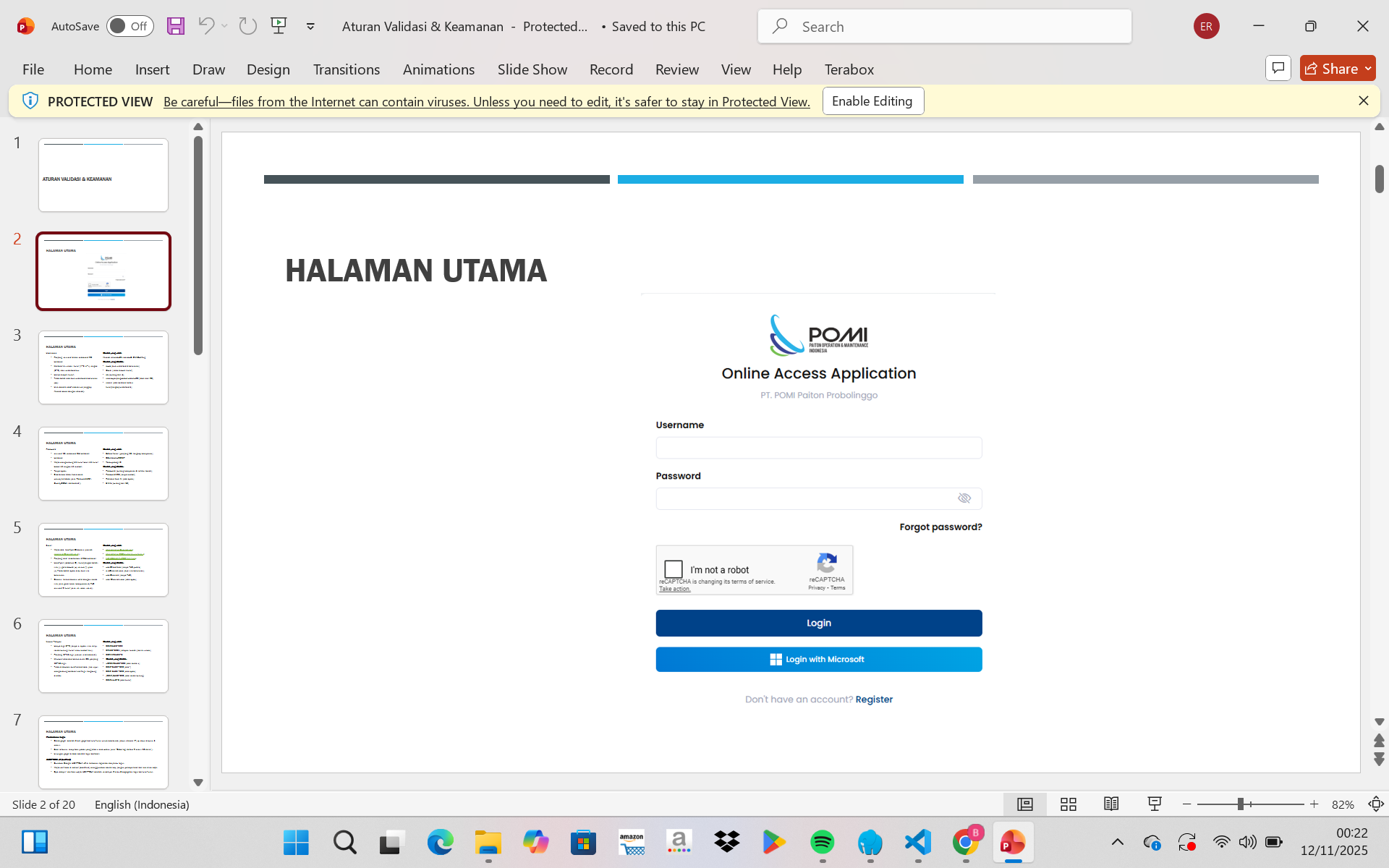Open the Design tab
This screenshot has width=1389, height=868.
[x=268, y=69]
